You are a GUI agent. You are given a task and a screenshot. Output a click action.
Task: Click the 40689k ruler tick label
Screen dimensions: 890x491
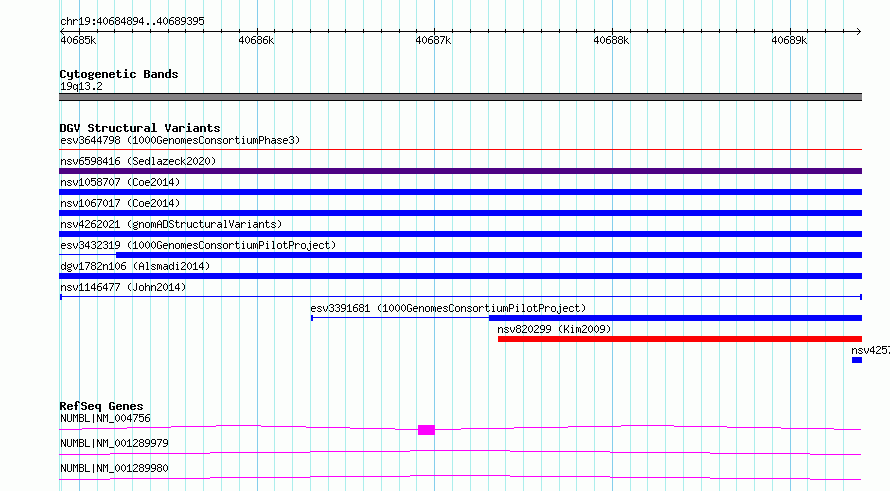point(789,40)
